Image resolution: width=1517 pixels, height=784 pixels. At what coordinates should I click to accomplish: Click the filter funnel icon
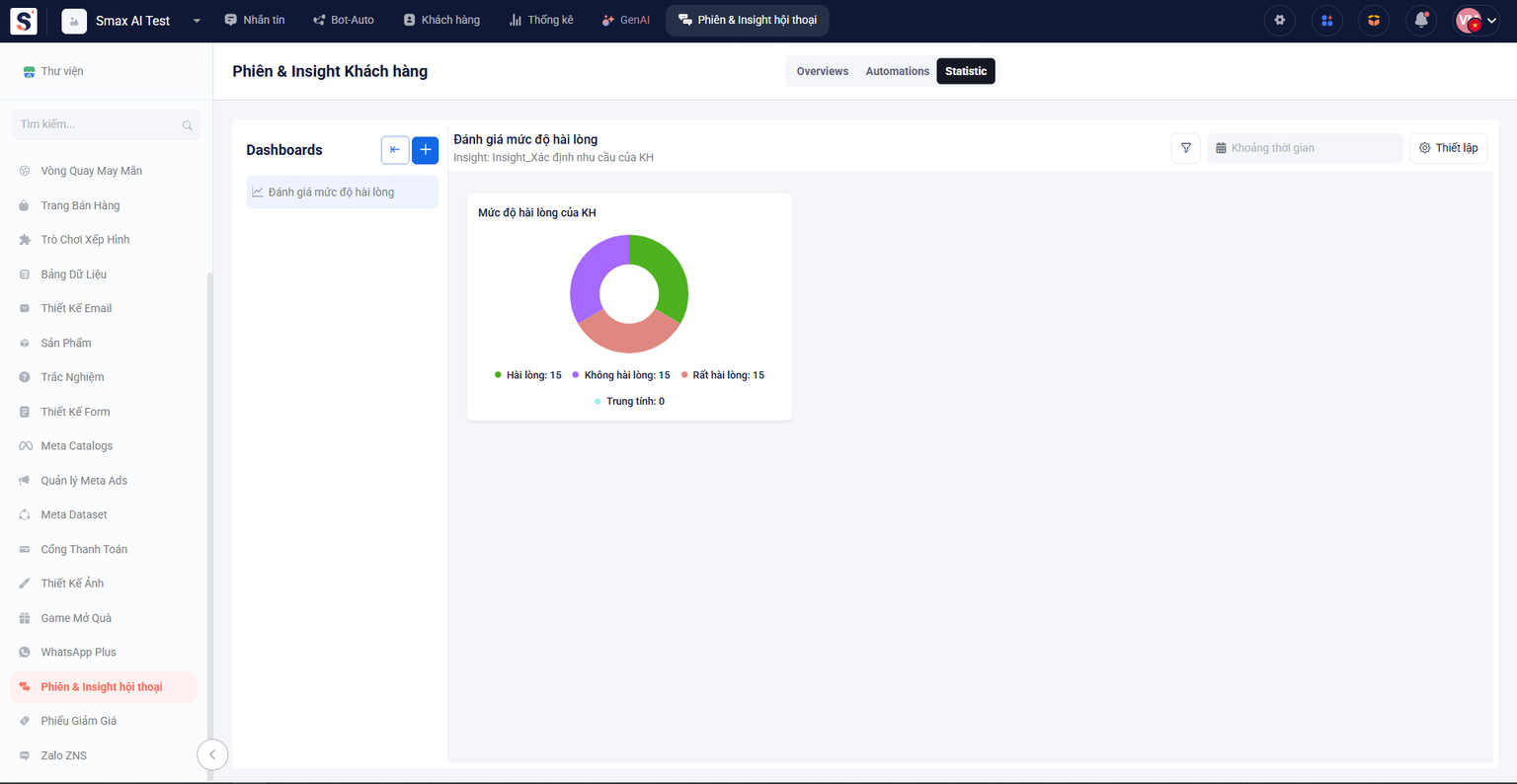[x=1185, y=148]
